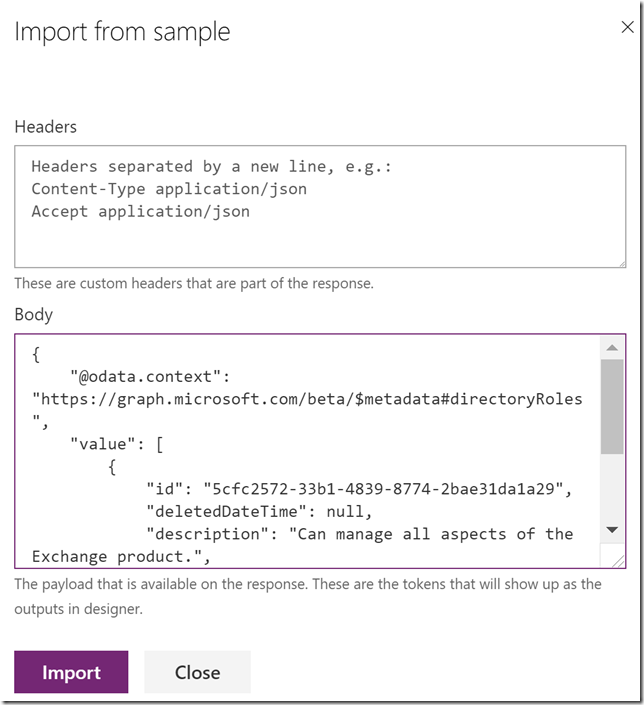Click the "id" GUID line in Body
Image resolution: width=644 pixels, height=705 pixels.
click(359, 489)
